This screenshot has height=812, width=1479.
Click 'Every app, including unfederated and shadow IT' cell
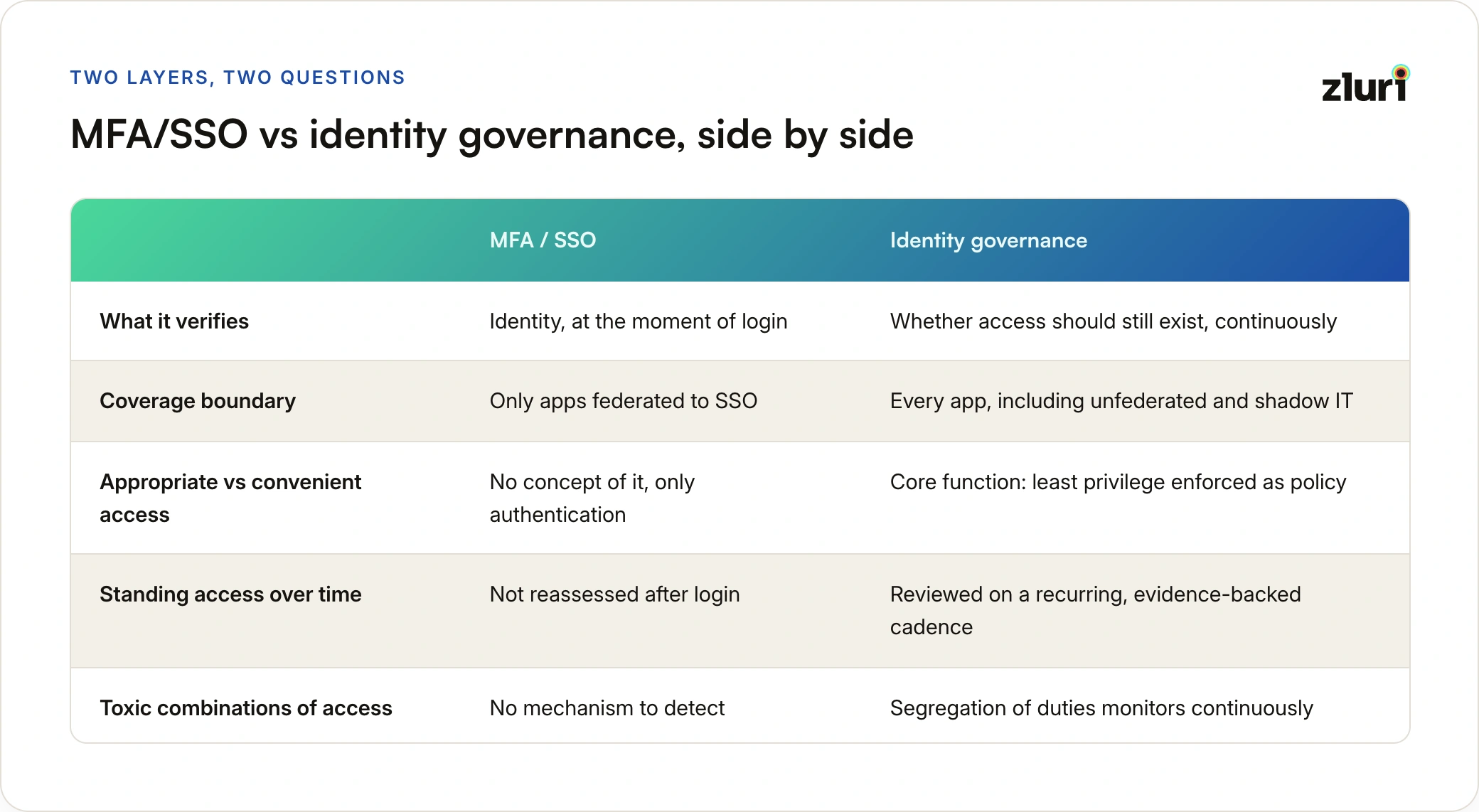(x=1121, y=401)
